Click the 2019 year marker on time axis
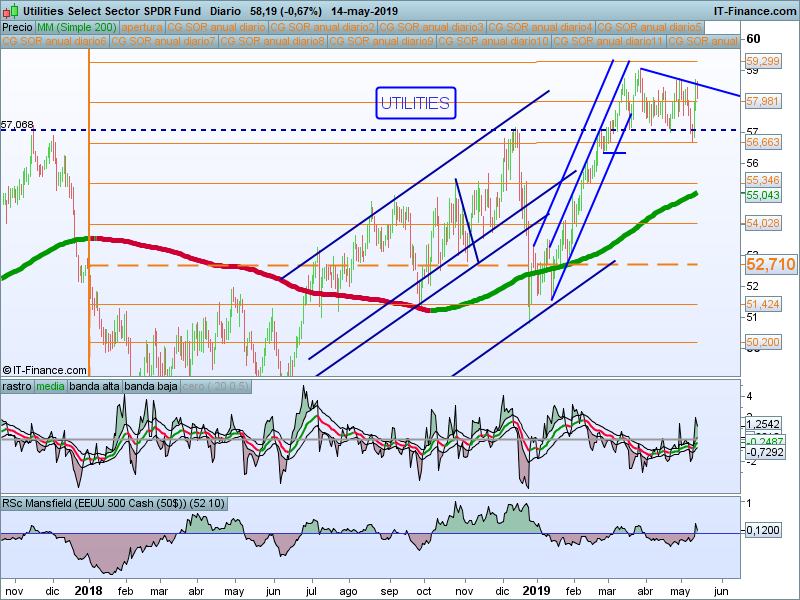The image size is (800, 600). point(537,590)
